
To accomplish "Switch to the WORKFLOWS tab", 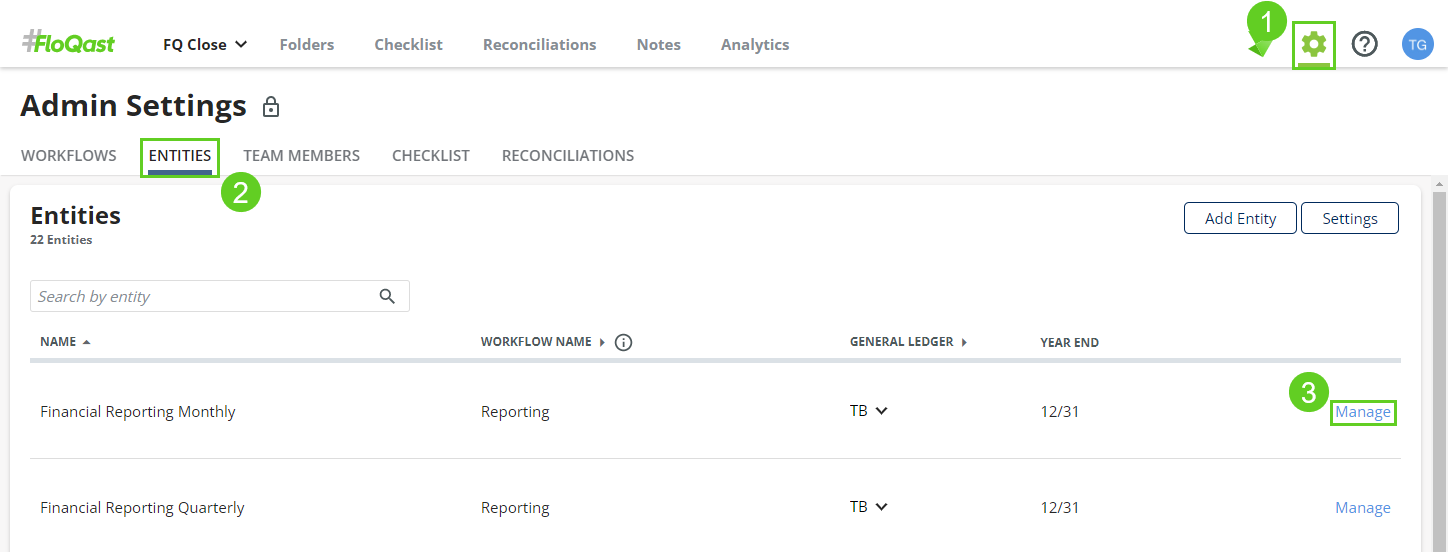I will pyautogui.click(x=69, y=156).
